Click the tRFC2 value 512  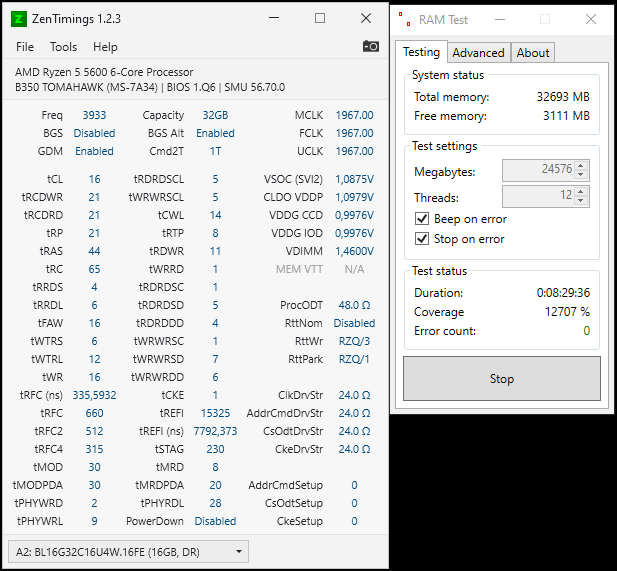(94, 431)
